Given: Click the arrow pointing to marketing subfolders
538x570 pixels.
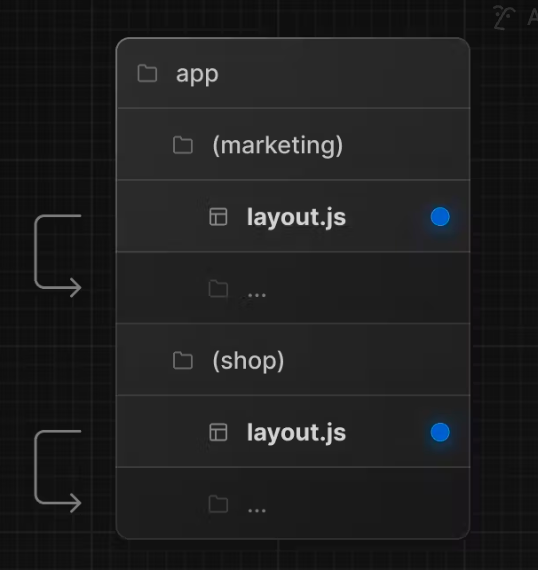Looking at the screenshot, I should (x=58, y=256).
